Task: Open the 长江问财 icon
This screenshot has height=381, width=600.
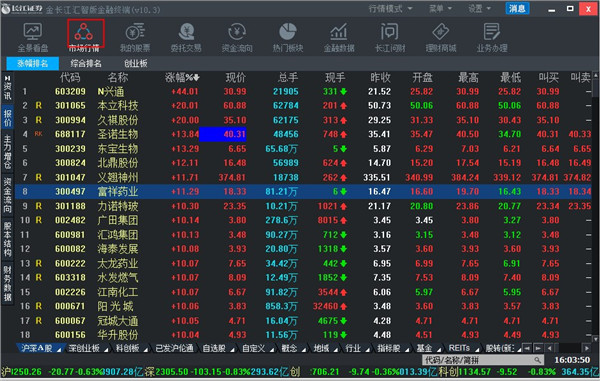Action: click(390, 37)
